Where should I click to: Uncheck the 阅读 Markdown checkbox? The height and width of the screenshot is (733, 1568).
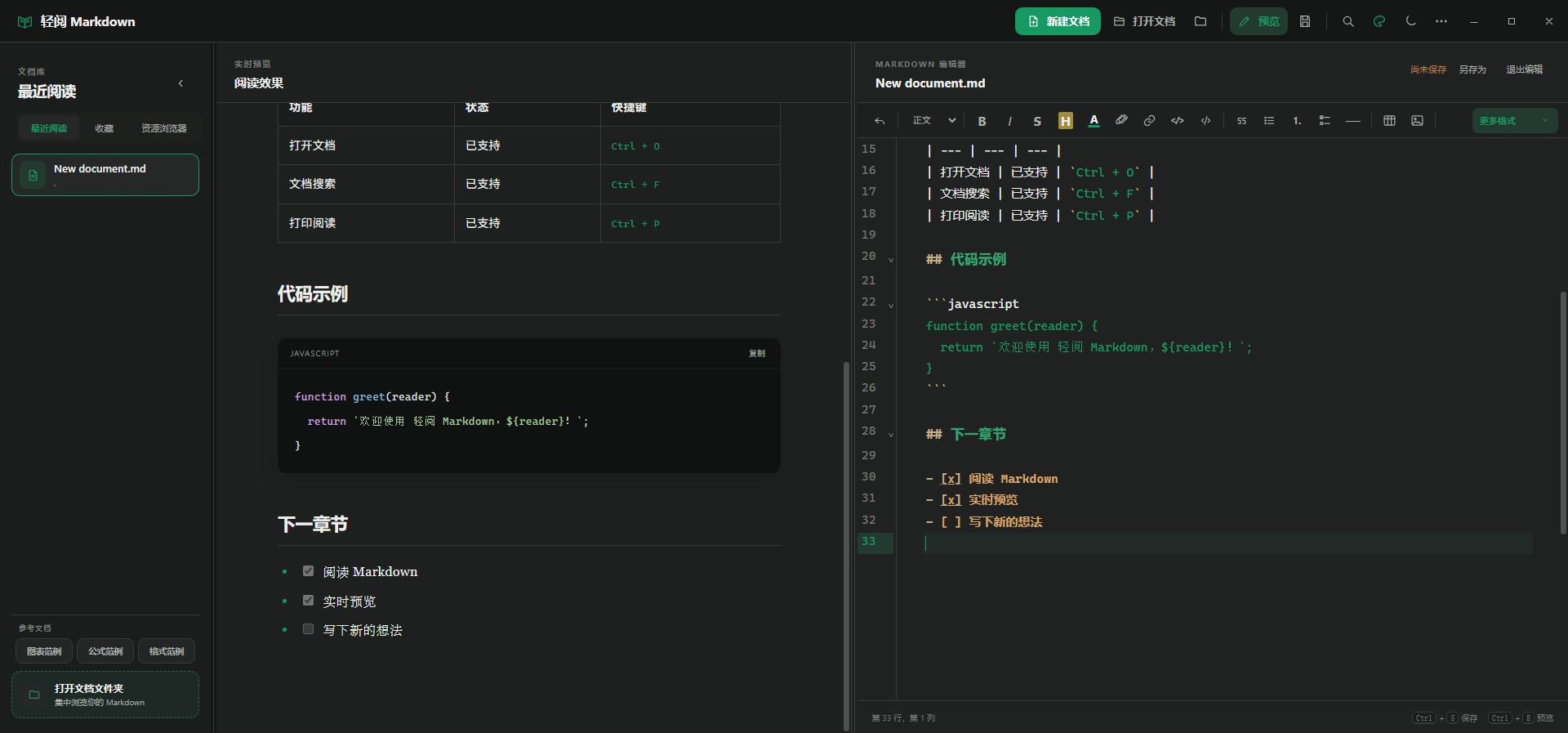coord(308,571)
